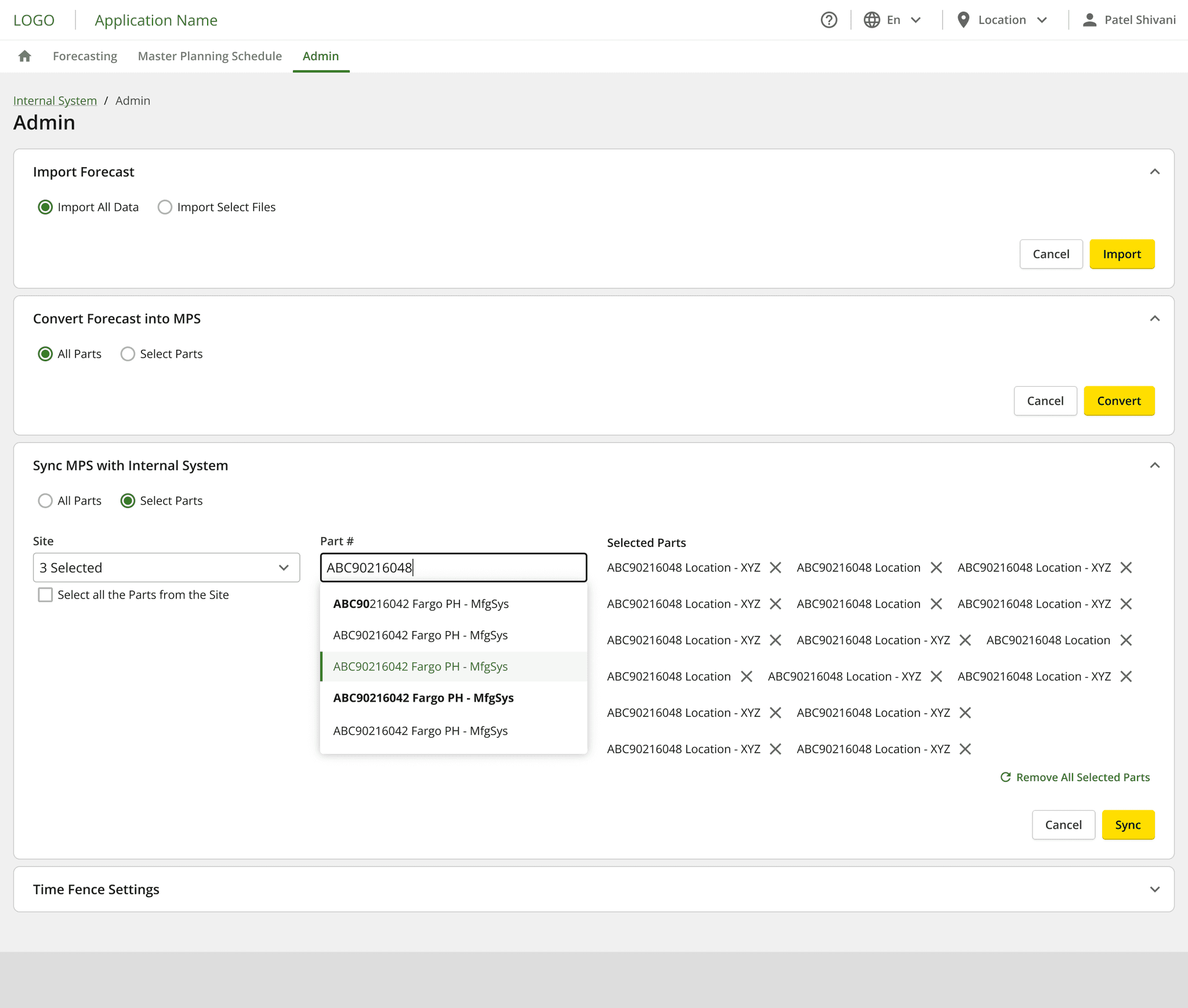Check Select all the Parts from the Site
1188x1008 pixels.
45,595
